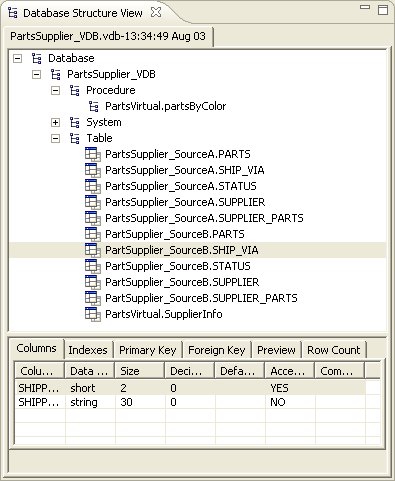Open the Row Count tab
395x481 pixels.
point(334,350)
